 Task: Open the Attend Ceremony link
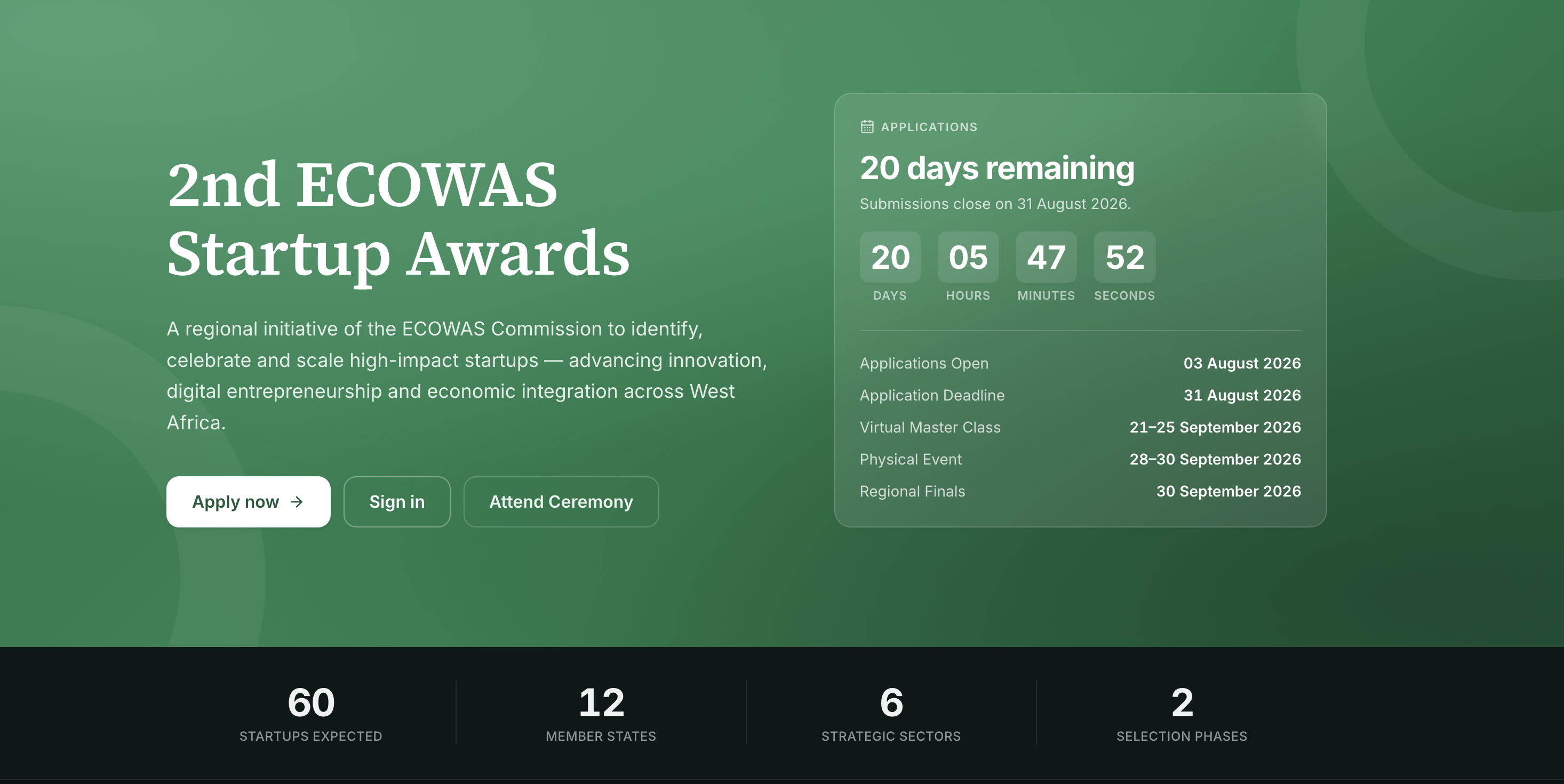click(561, 502)
